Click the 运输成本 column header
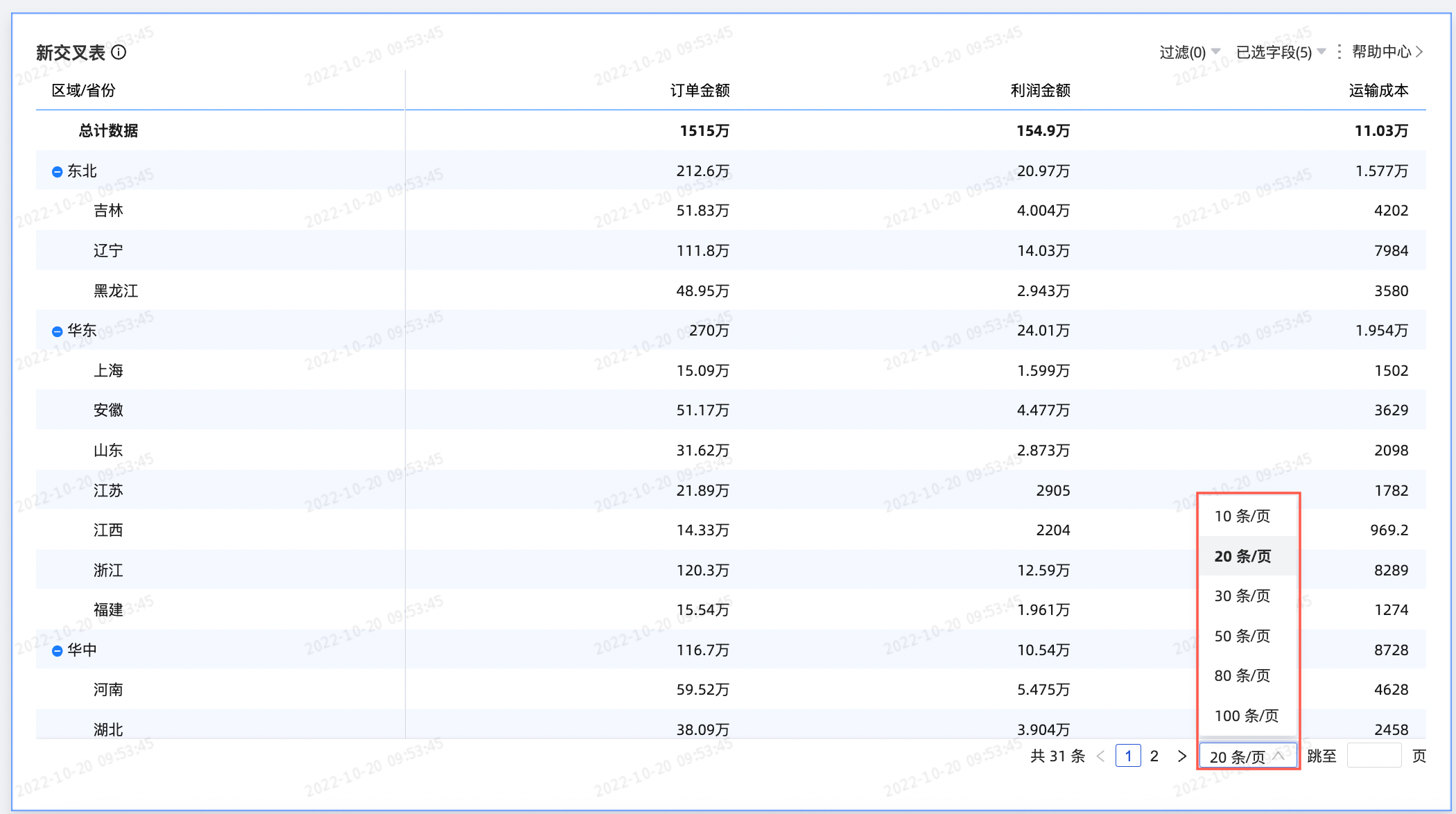Screen dimensions: 1456x814 click(x=1378, y=90)
